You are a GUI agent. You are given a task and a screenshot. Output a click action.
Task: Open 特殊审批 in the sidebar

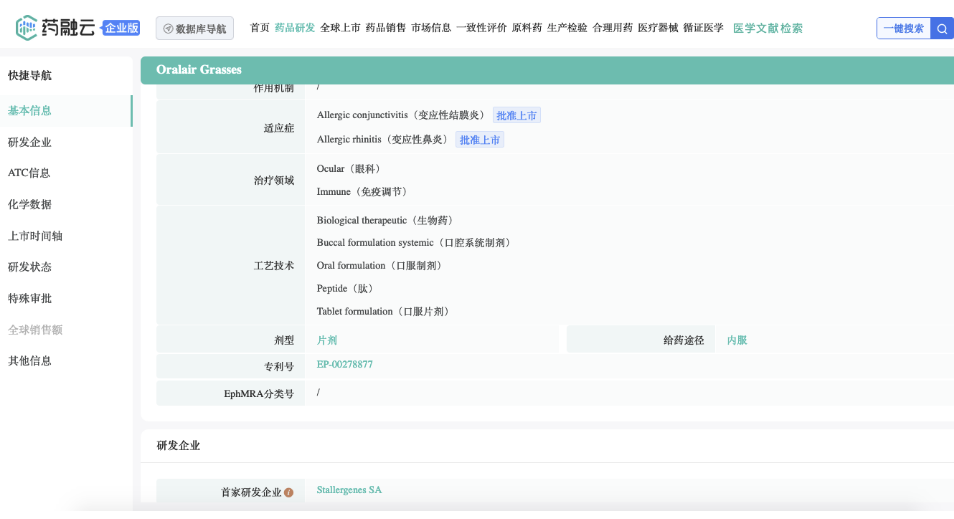tap(30, 298)
